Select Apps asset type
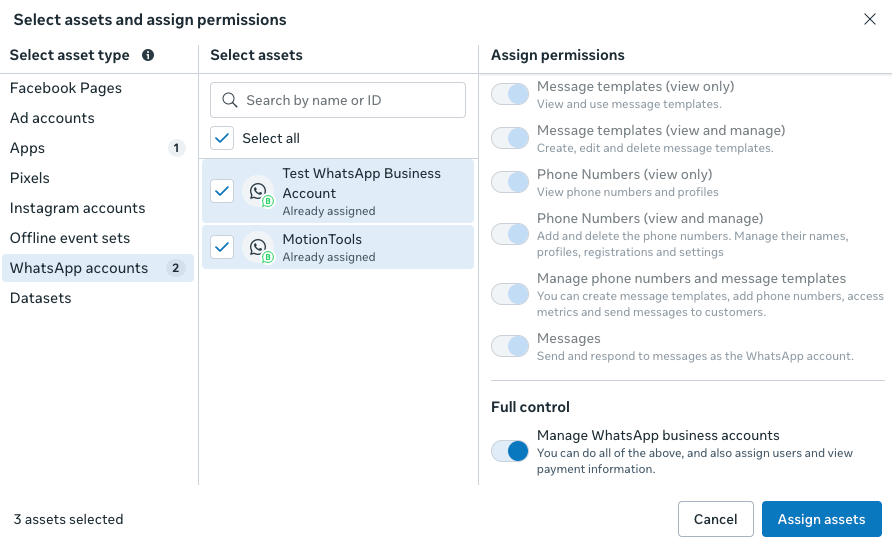This screenshot has width=892, height=543. point(98,148)
